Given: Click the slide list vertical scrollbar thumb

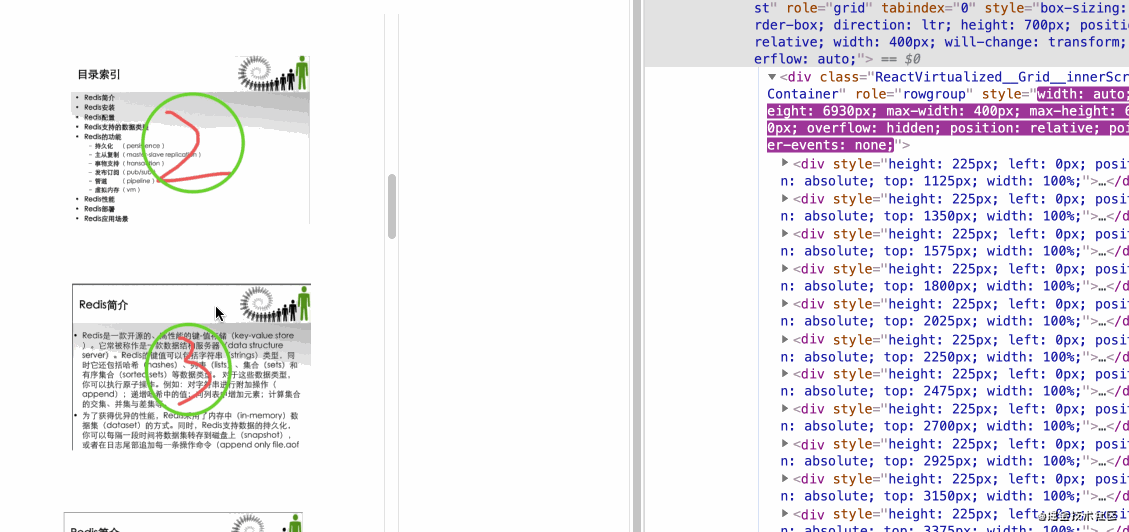Looking at the screenshot, I should (x=392, y=206).
